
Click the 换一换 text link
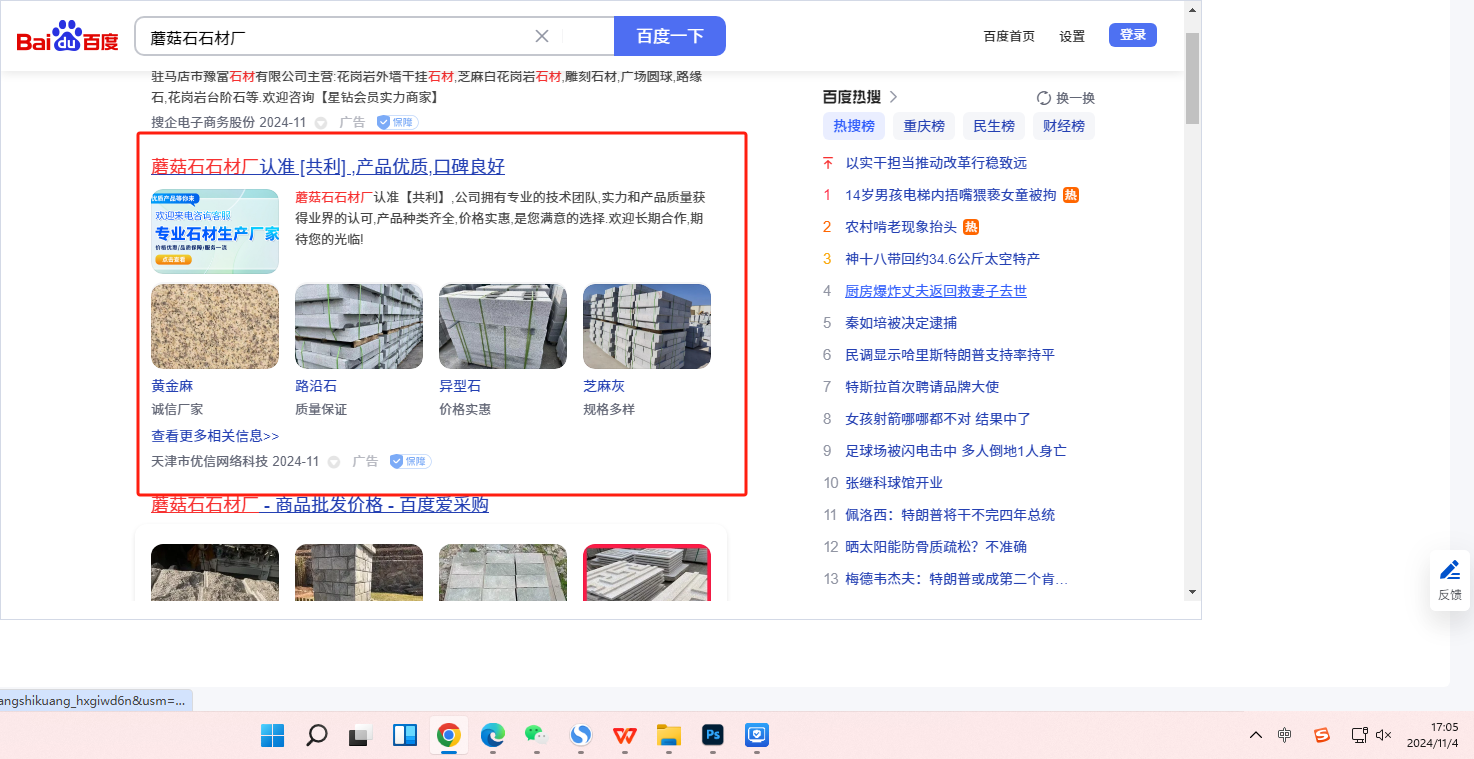pos(1076,98)
